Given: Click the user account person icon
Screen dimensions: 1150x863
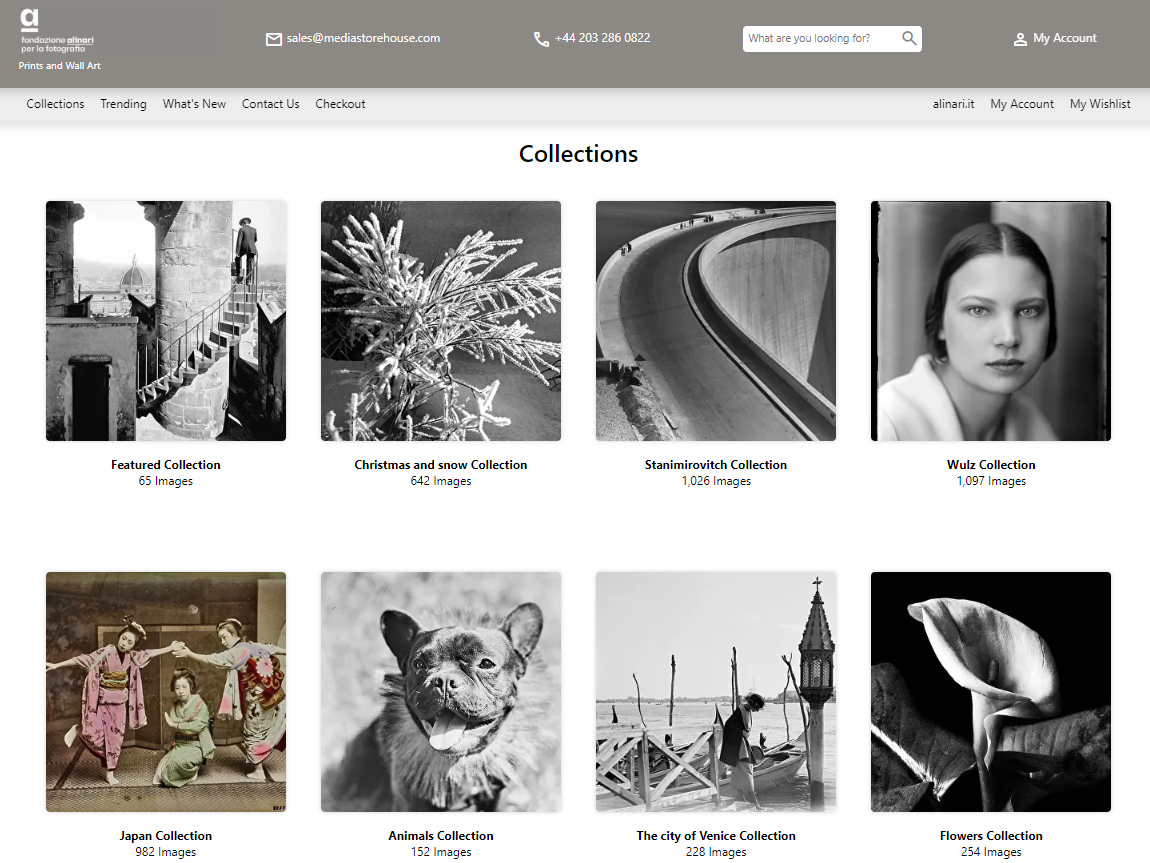Looking at the screenshot, I should (1020, 39).
